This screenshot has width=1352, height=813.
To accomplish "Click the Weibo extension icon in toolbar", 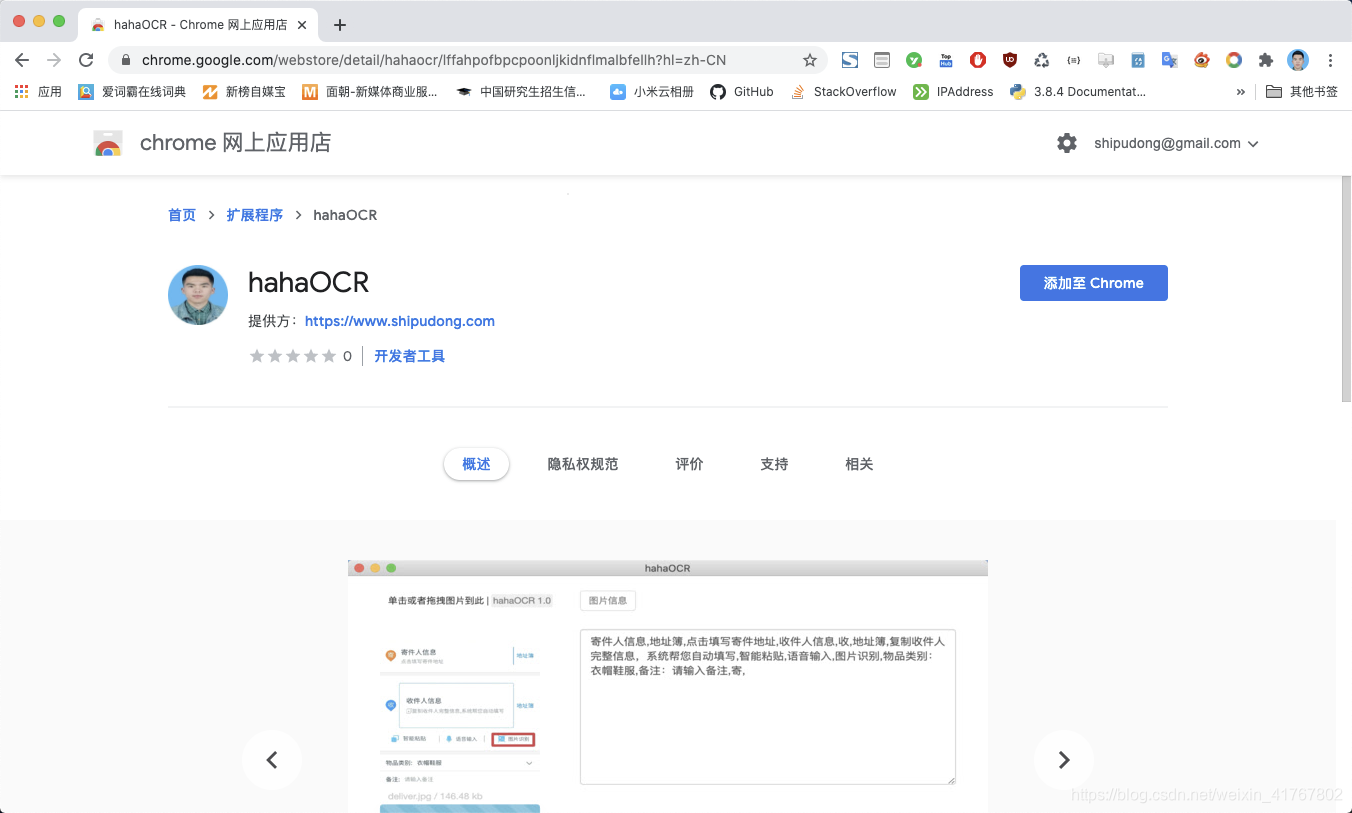I will pos(1201,60).
